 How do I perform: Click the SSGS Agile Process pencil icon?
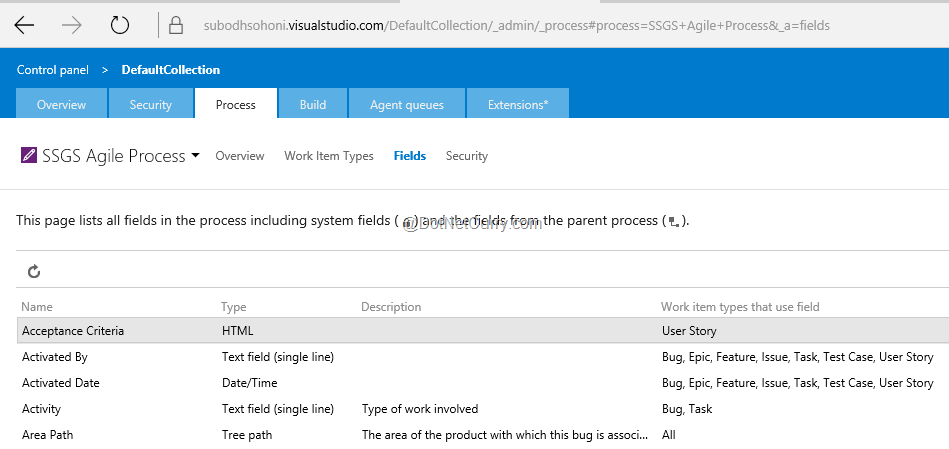(x=28, y=156)
